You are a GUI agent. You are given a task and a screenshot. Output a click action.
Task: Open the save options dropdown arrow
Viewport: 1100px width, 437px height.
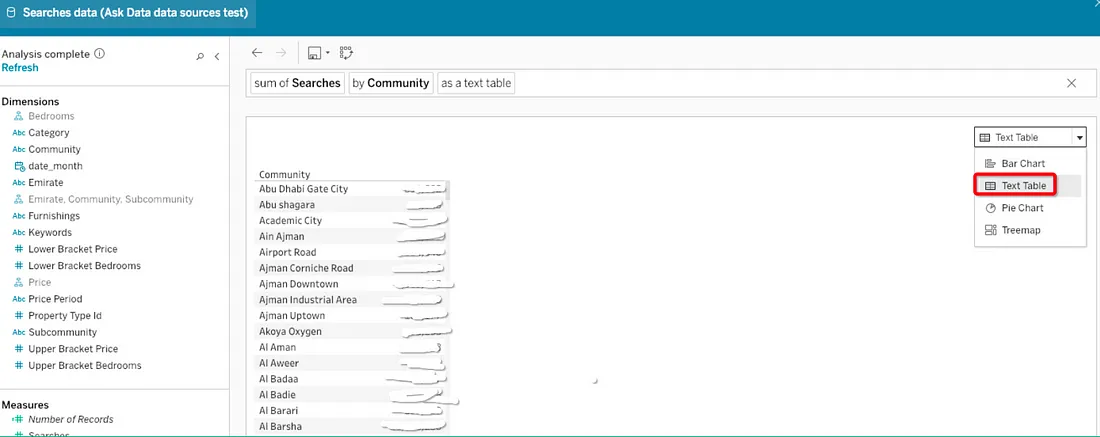pyautogui.click(x=327, y=53)
